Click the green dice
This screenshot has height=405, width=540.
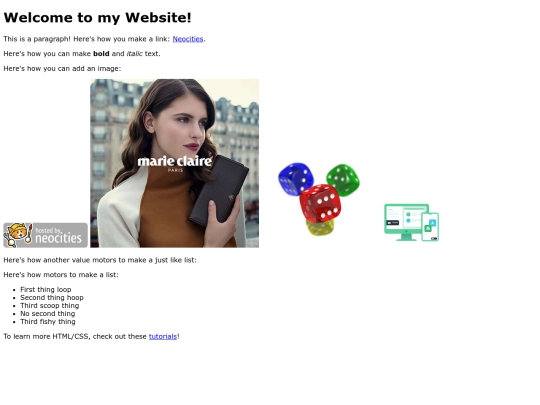(343, 180)
